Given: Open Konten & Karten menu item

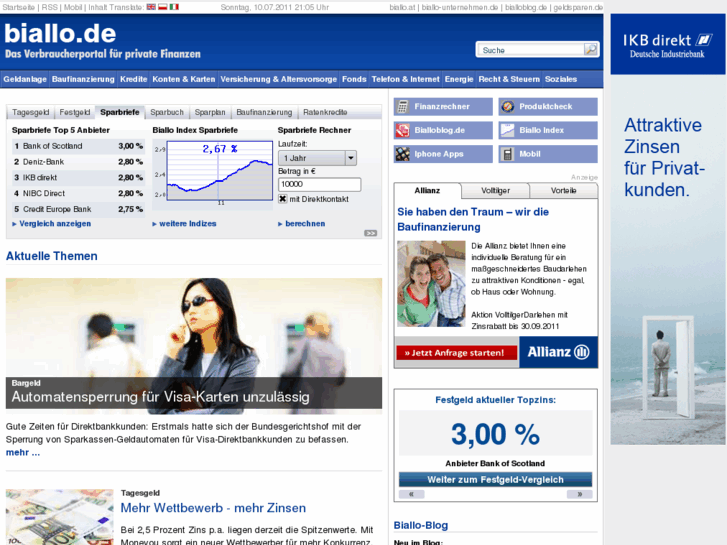Looking at the screenshot, I should (x=184, y=79).
